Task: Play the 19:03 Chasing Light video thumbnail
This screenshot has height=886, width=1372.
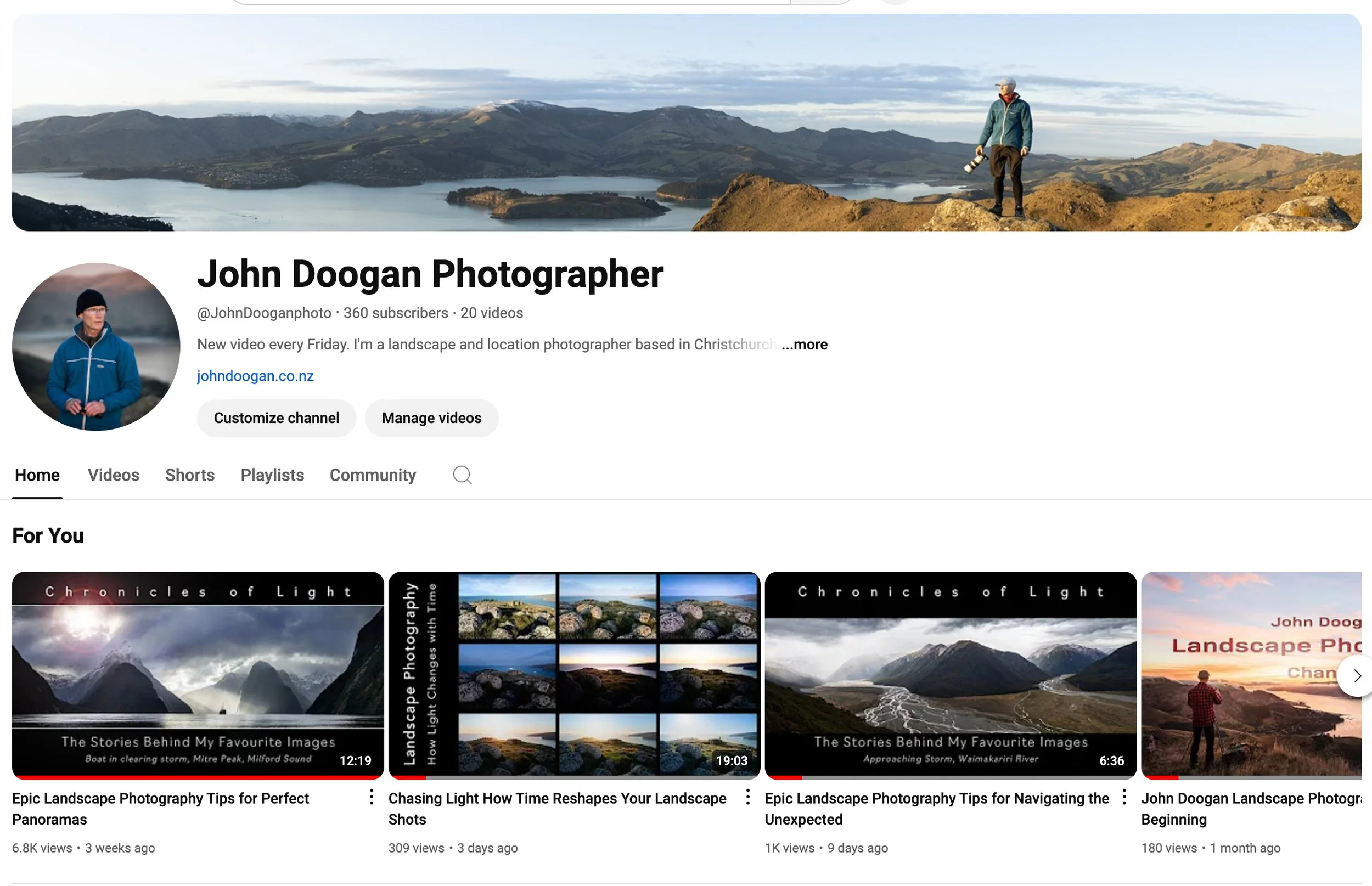Action: [574, 673]
